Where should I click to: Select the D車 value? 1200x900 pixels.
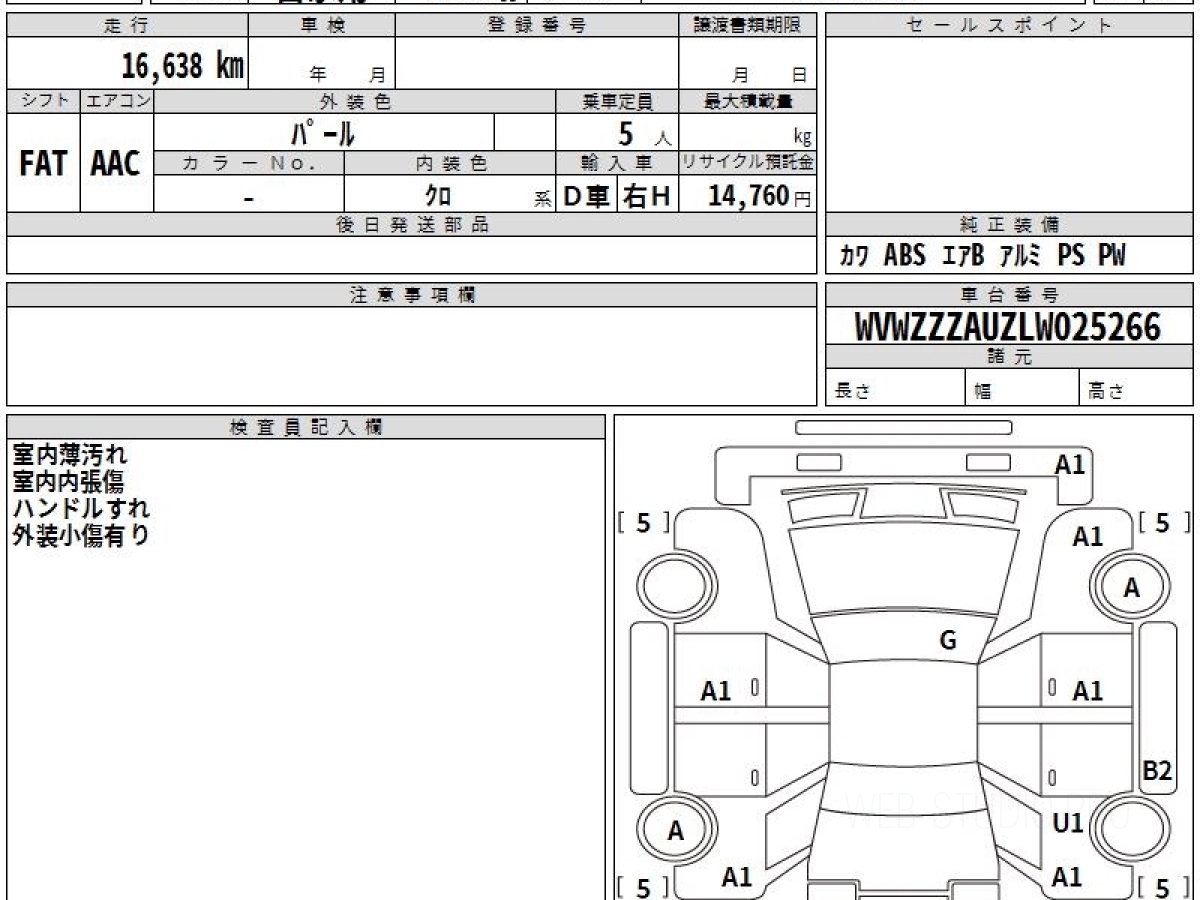click(587, 197)
